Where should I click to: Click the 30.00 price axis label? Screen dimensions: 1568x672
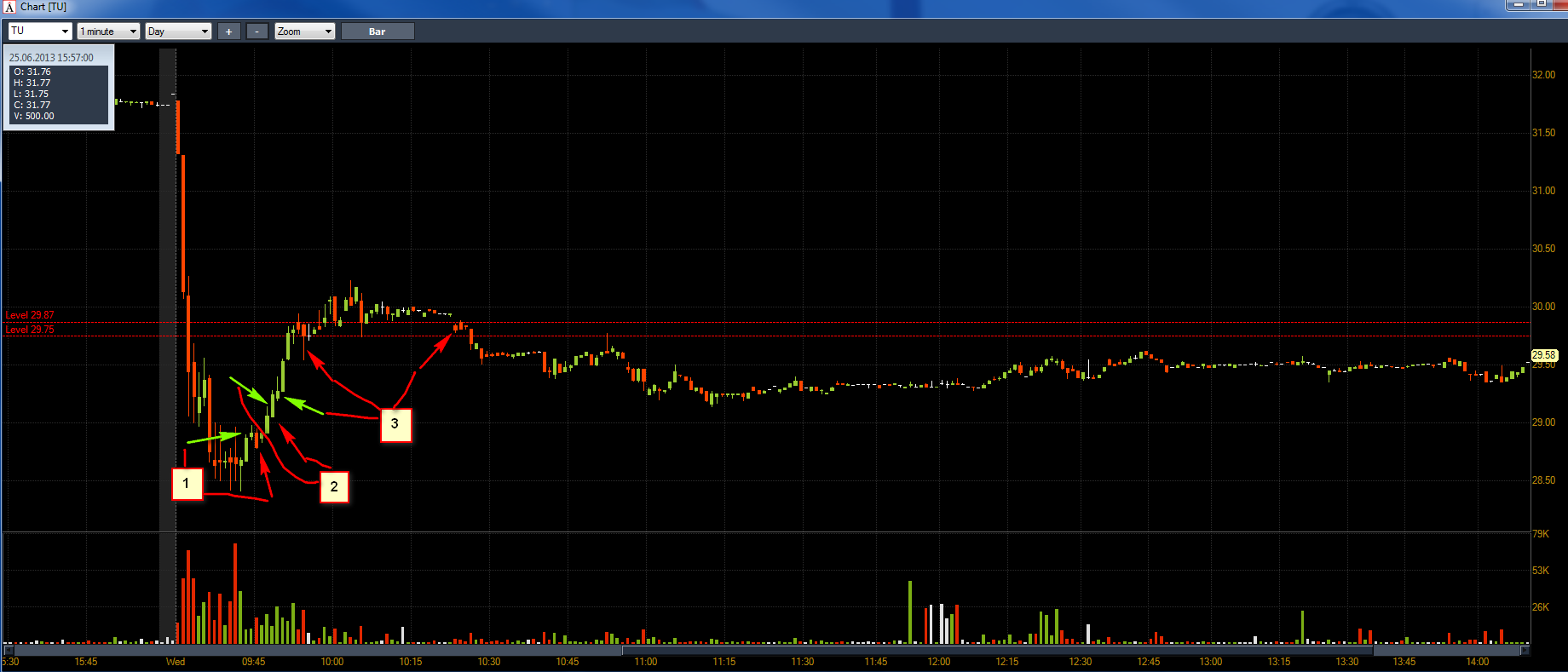[x=1543, y=307]
